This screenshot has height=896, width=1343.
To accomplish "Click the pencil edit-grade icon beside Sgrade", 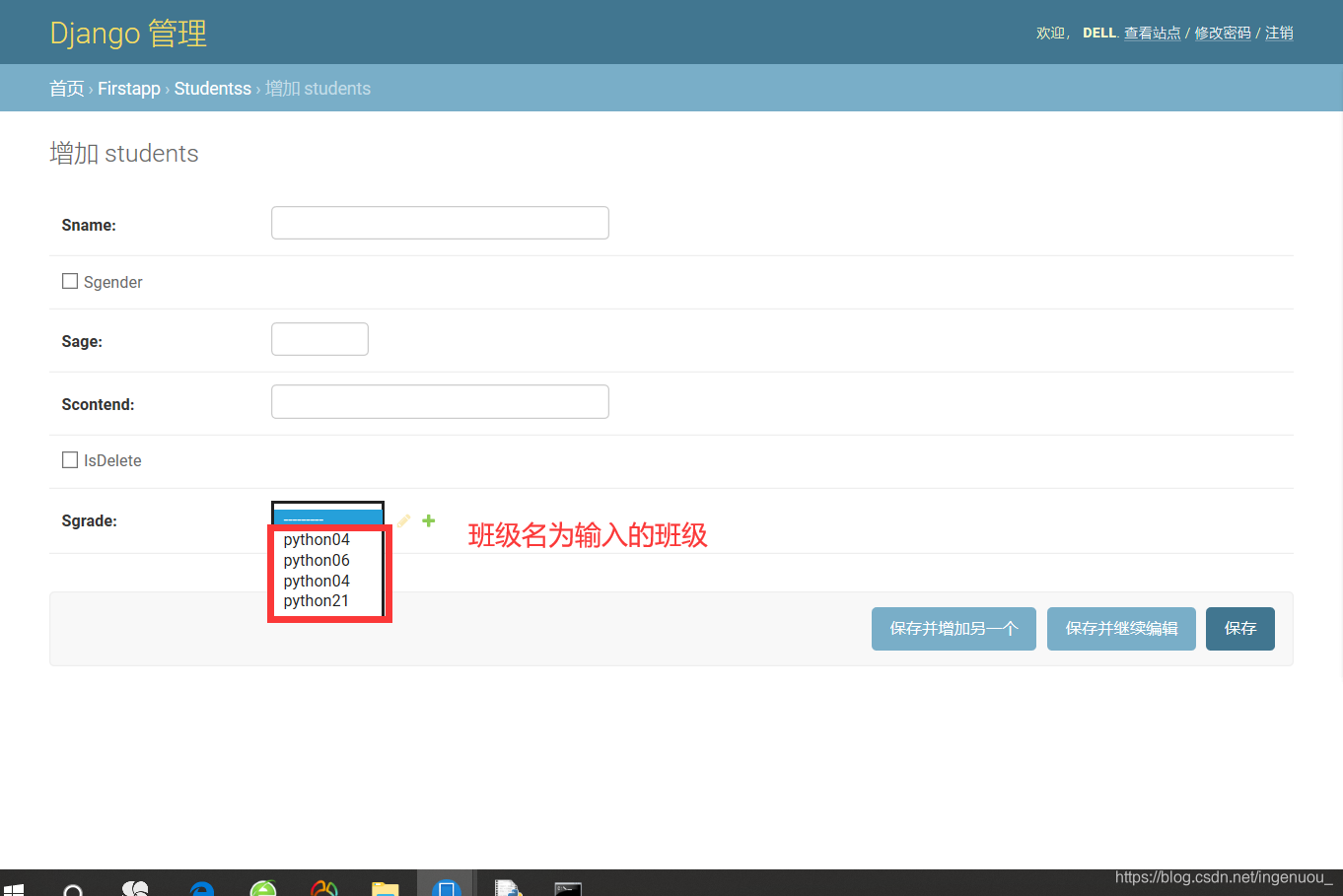I will 403,520.
